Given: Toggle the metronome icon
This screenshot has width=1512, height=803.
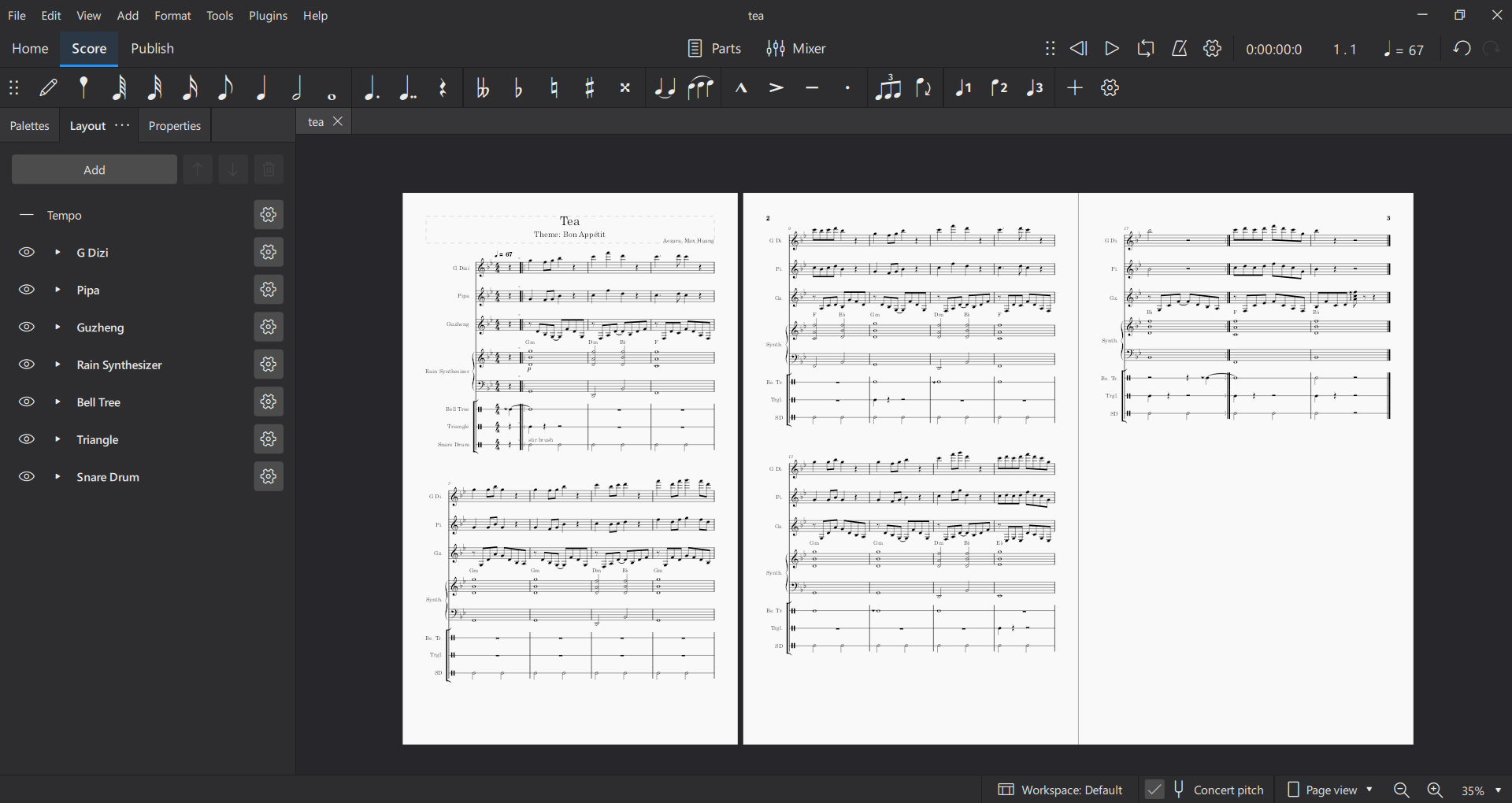Looking at the screenshot, I should coord(1179,49).
